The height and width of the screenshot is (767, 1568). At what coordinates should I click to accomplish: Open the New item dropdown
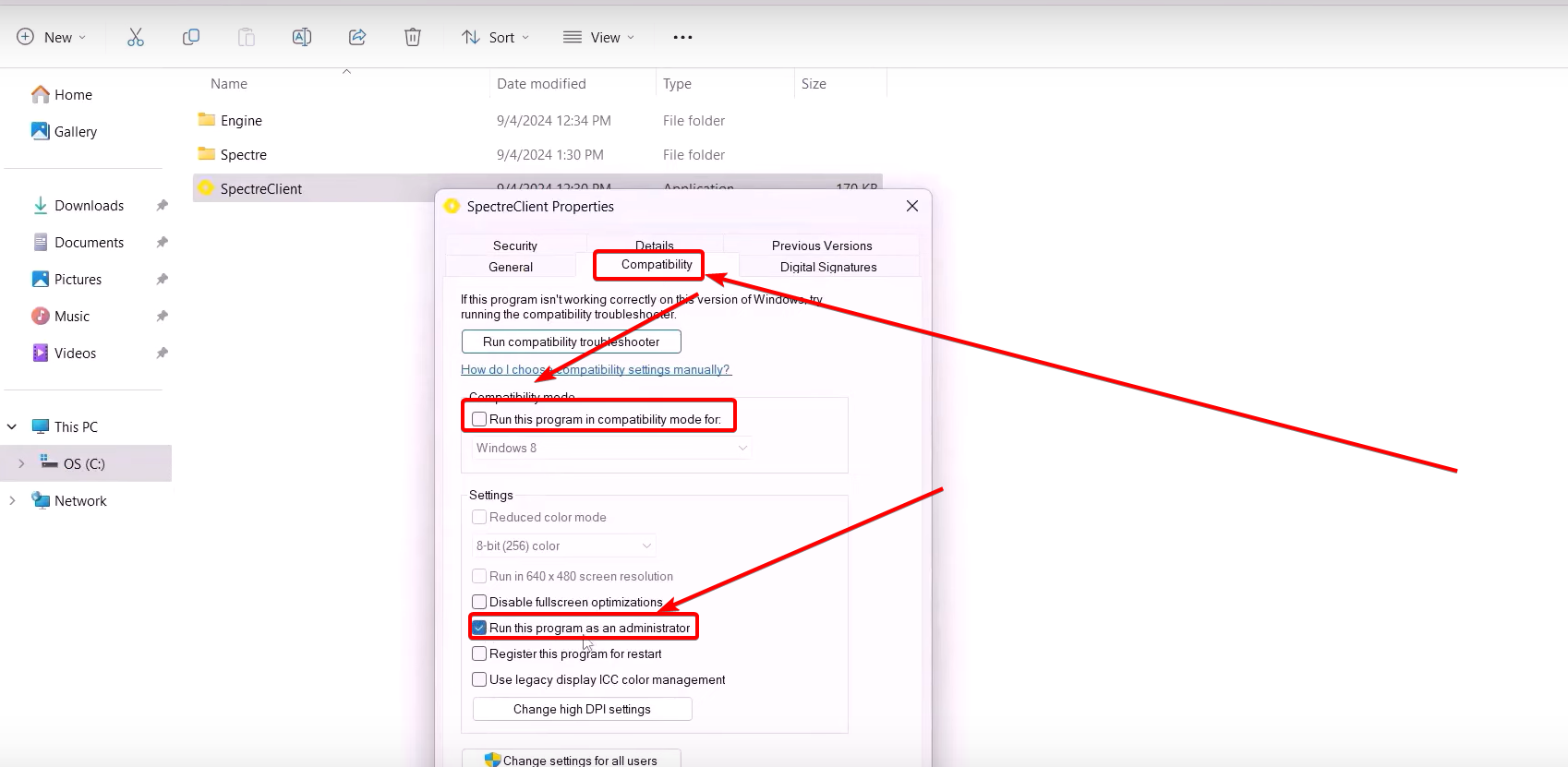click(52, 37)
